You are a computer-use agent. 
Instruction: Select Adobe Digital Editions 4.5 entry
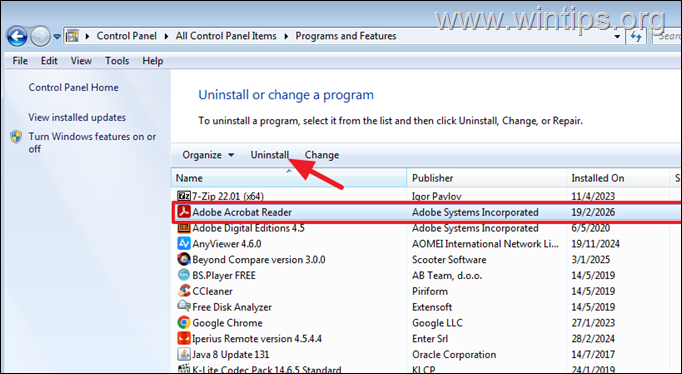[248, 228]
